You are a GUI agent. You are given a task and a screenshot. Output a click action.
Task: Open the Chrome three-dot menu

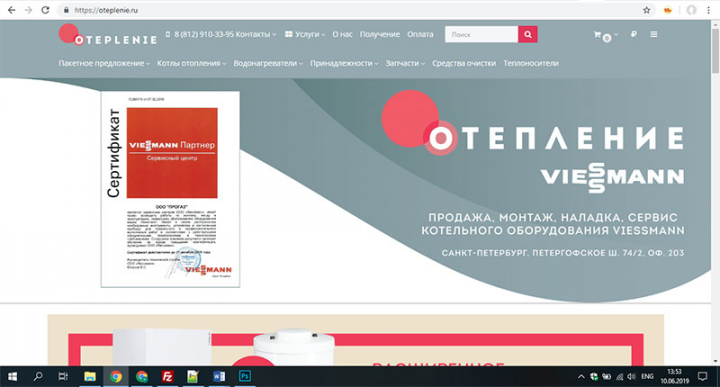pyautogui.click(x=709, y=10)
